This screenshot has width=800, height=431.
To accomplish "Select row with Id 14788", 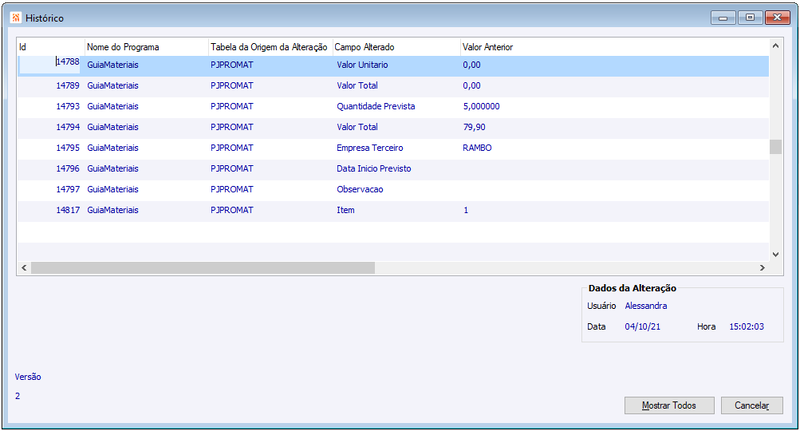I will point(393,65).
